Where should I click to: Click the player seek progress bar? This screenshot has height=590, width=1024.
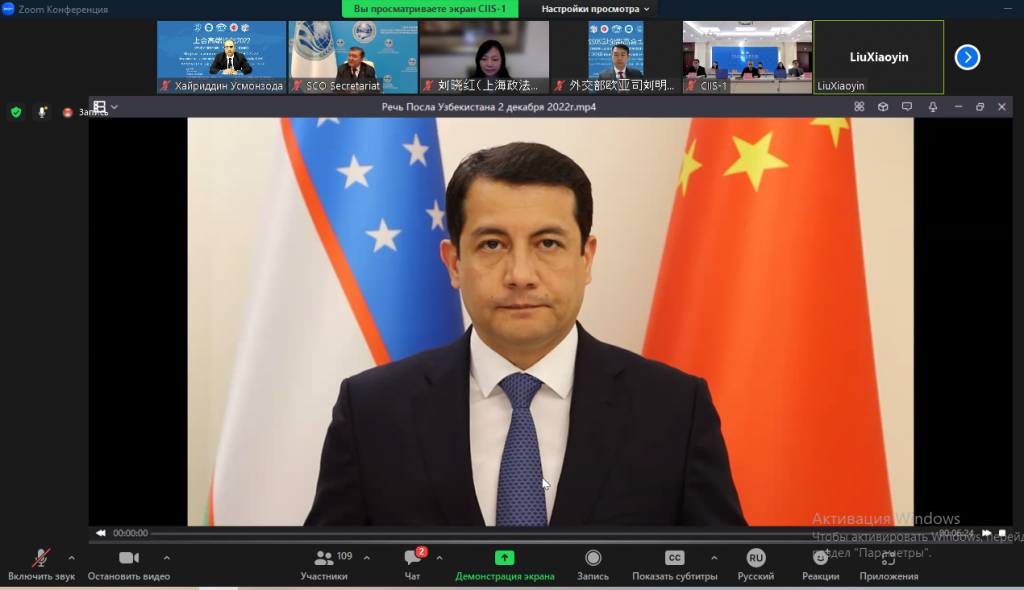point(543,533)
